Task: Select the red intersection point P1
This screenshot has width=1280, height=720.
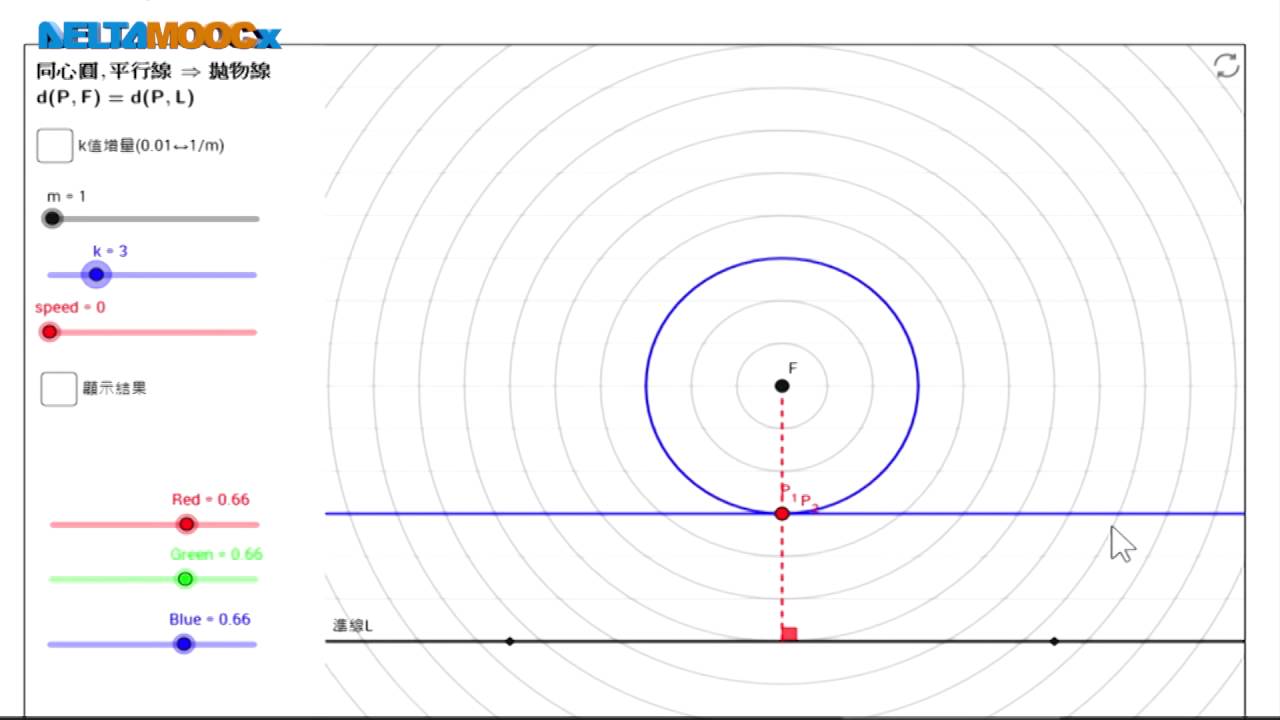Action: [782, 513]
